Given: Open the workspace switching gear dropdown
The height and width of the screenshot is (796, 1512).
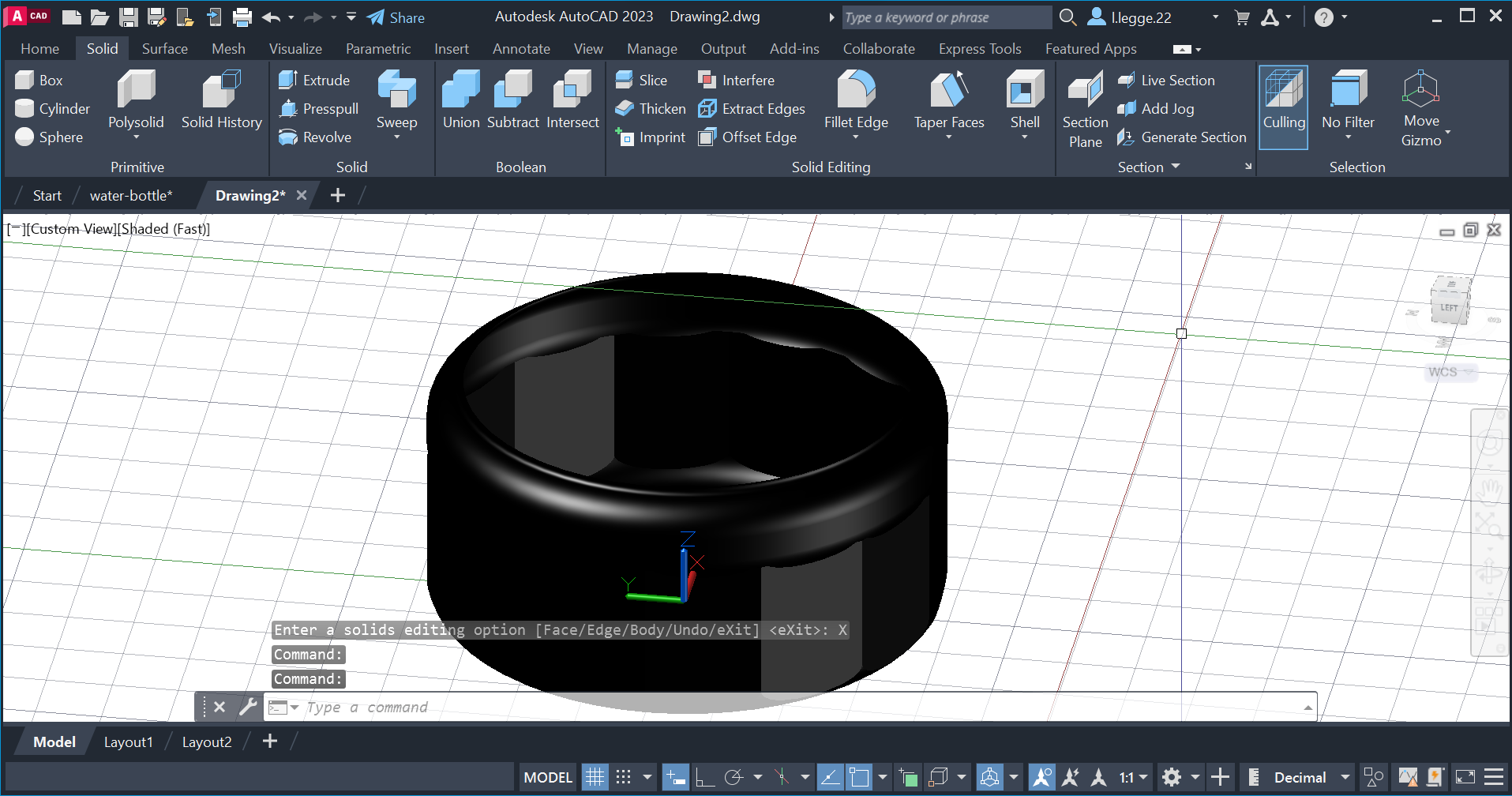Looking at the screenshot, I should click(x=1195, y=777).
